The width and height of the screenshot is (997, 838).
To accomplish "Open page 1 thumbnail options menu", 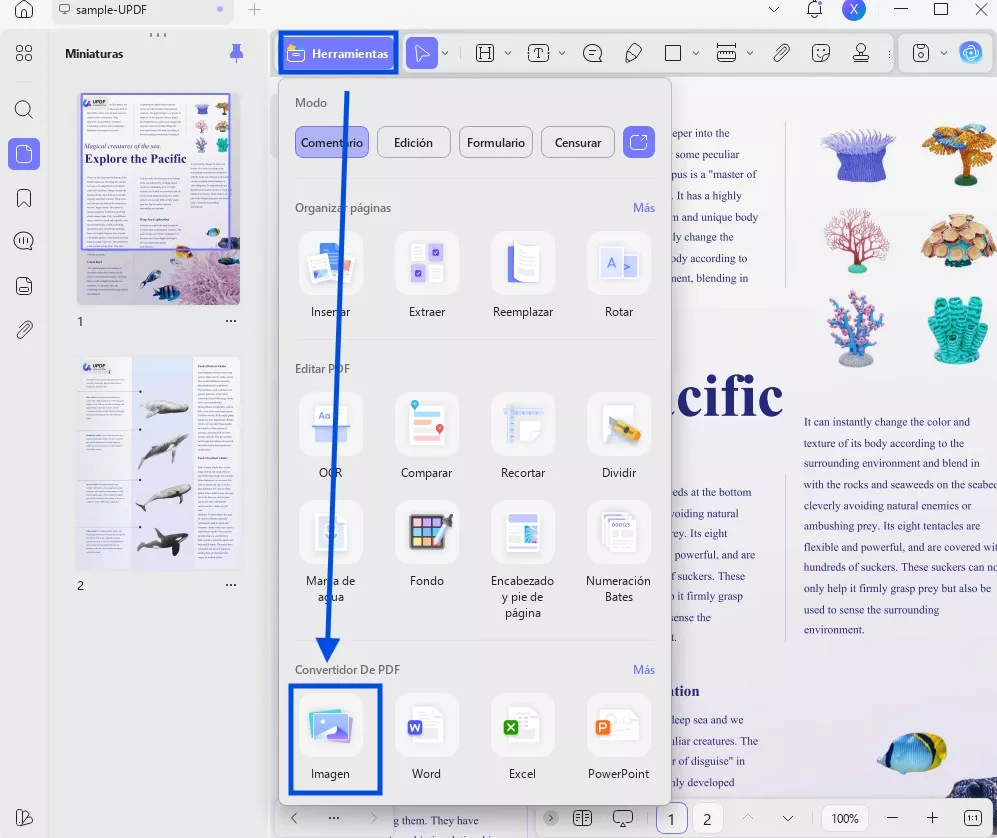I will point(231,321).
